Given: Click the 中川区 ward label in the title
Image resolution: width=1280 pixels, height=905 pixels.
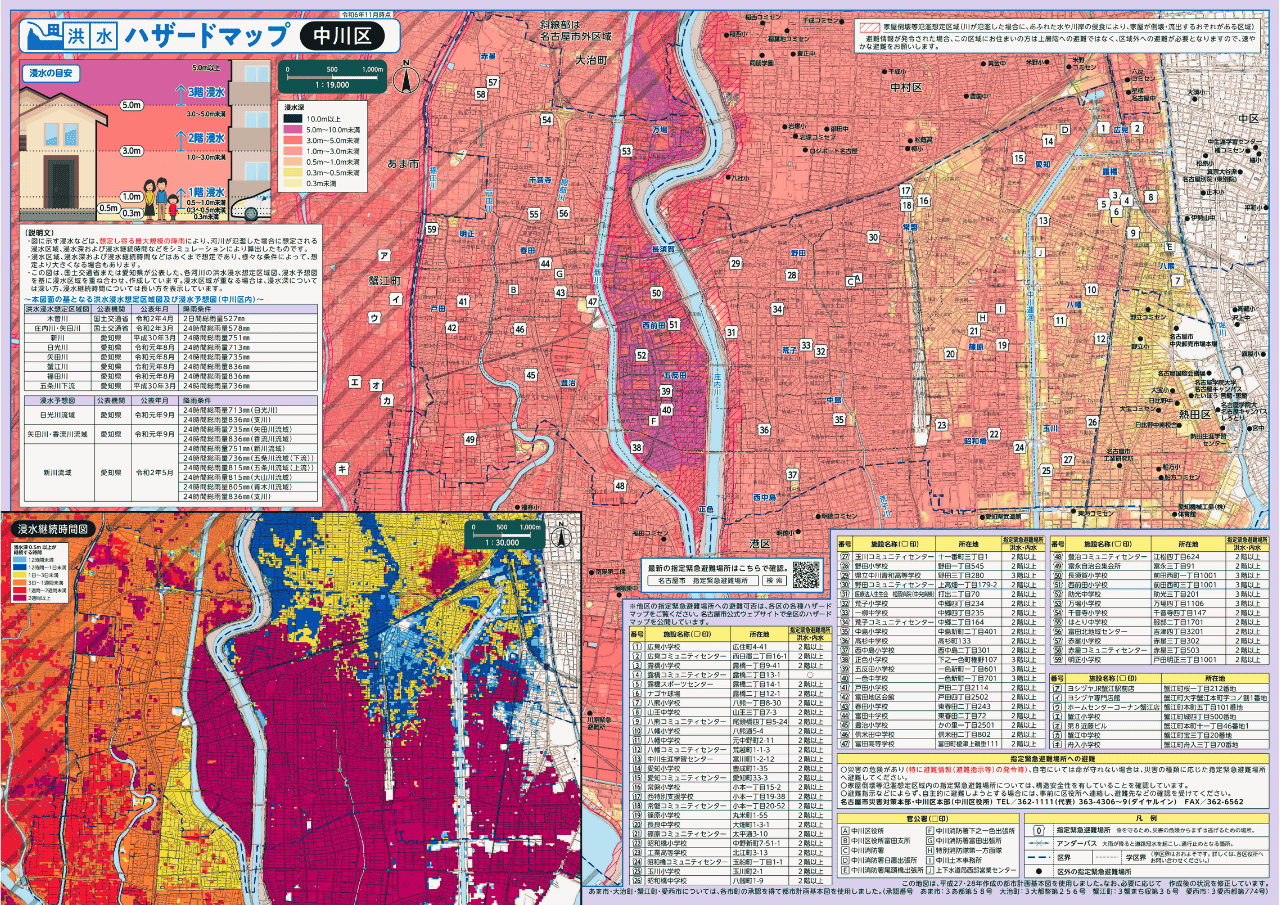Looking at the screenshot, I should pos(342,36).
